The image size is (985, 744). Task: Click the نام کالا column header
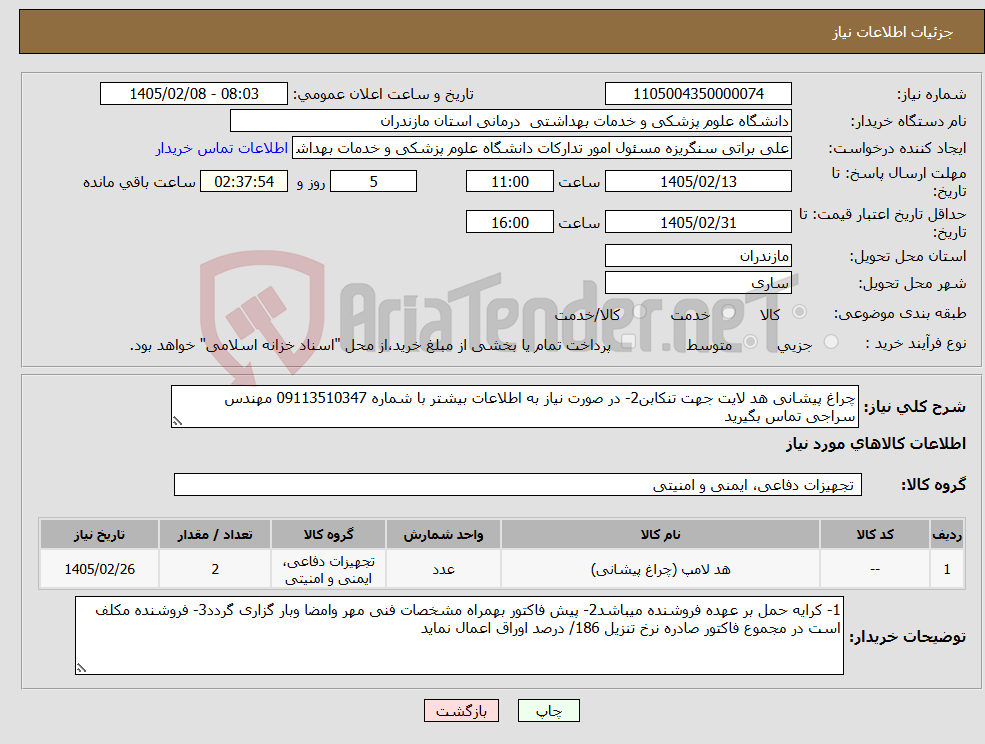pos(660,534)
